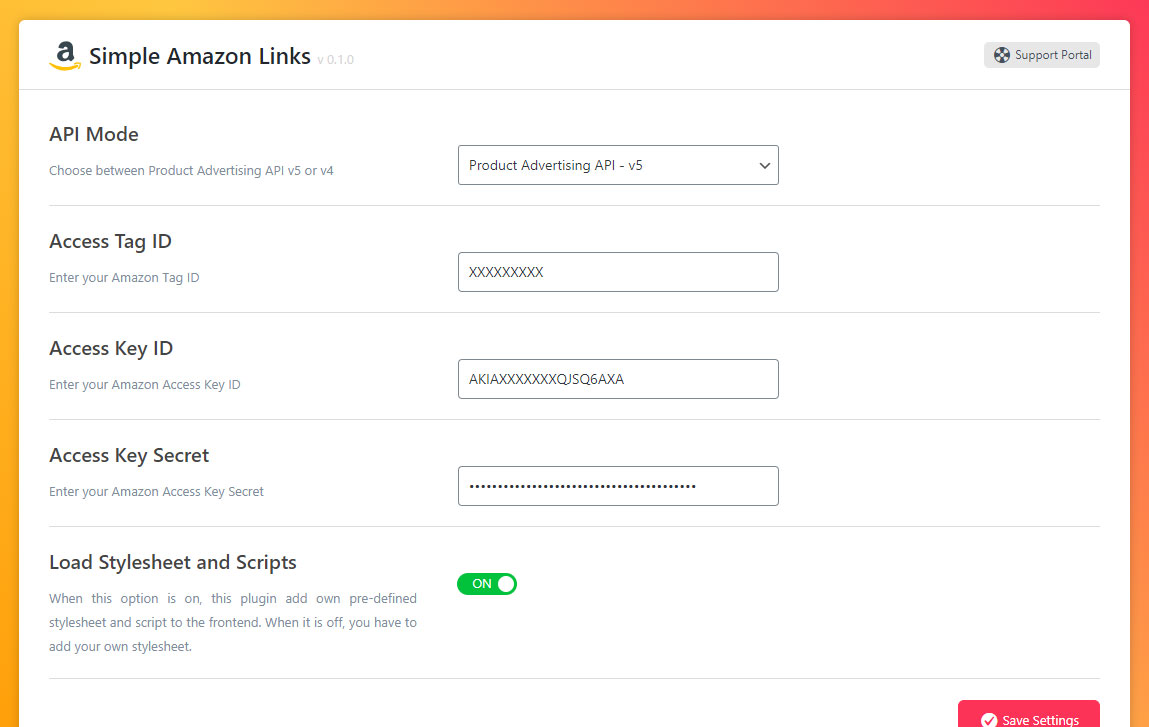1149x727 pixels.
Task: Click the Access Key Secret password field
Action: tap(618, 486)
